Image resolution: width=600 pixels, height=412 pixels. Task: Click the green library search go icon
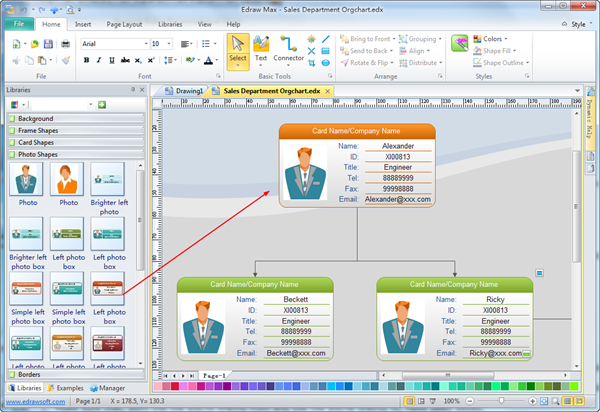102,105
